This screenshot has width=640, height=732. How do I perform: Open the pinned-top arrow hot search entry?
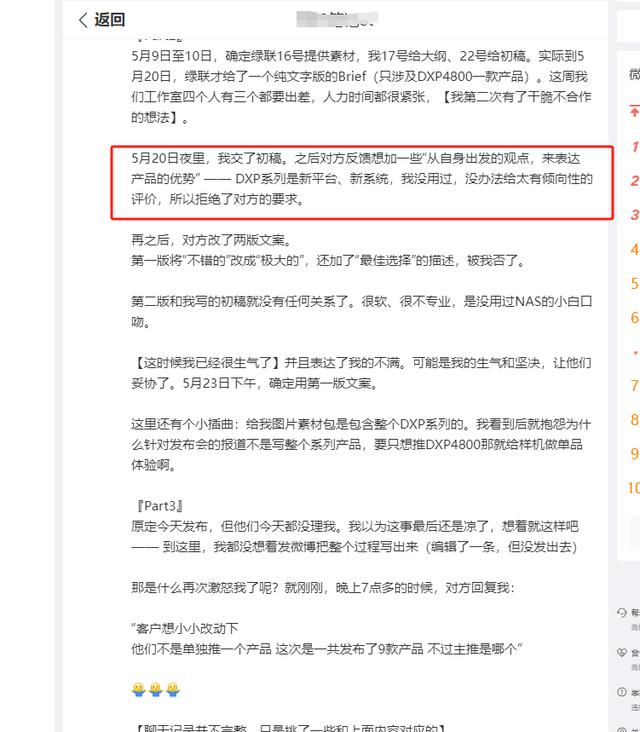click(x=634, y=112)
